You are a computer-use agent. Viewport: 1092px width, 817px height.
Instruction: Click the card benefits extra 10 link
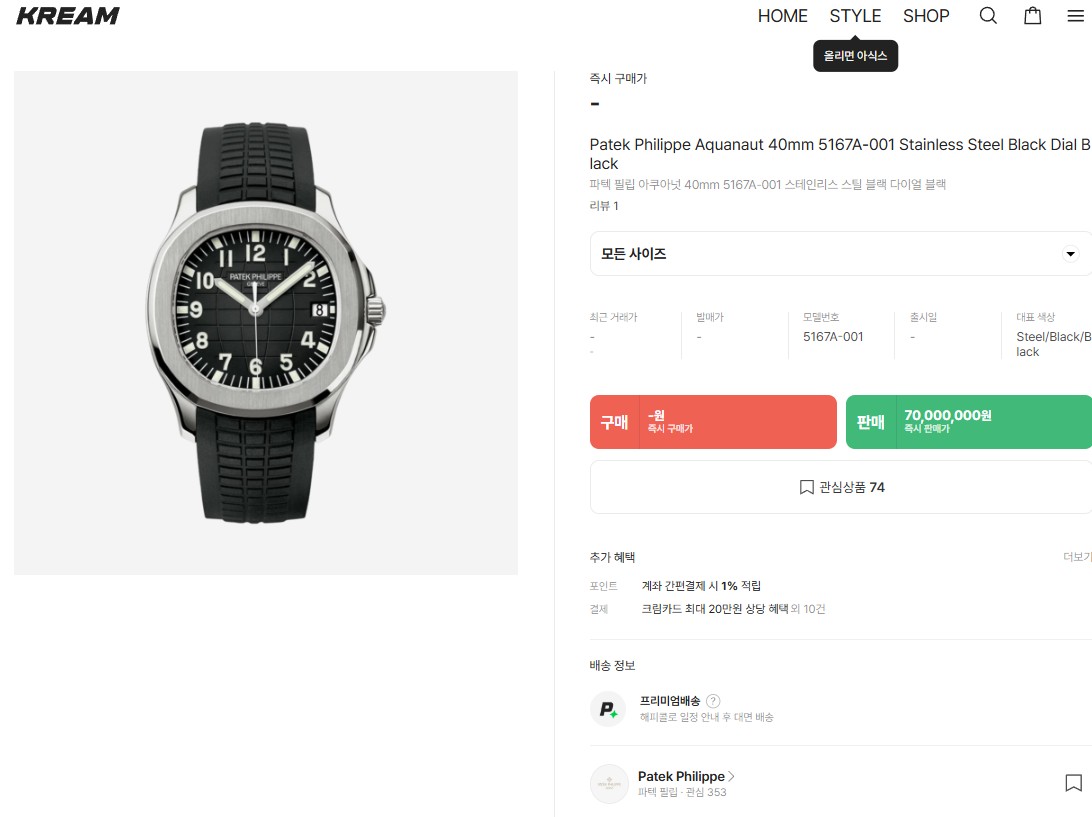807,609
